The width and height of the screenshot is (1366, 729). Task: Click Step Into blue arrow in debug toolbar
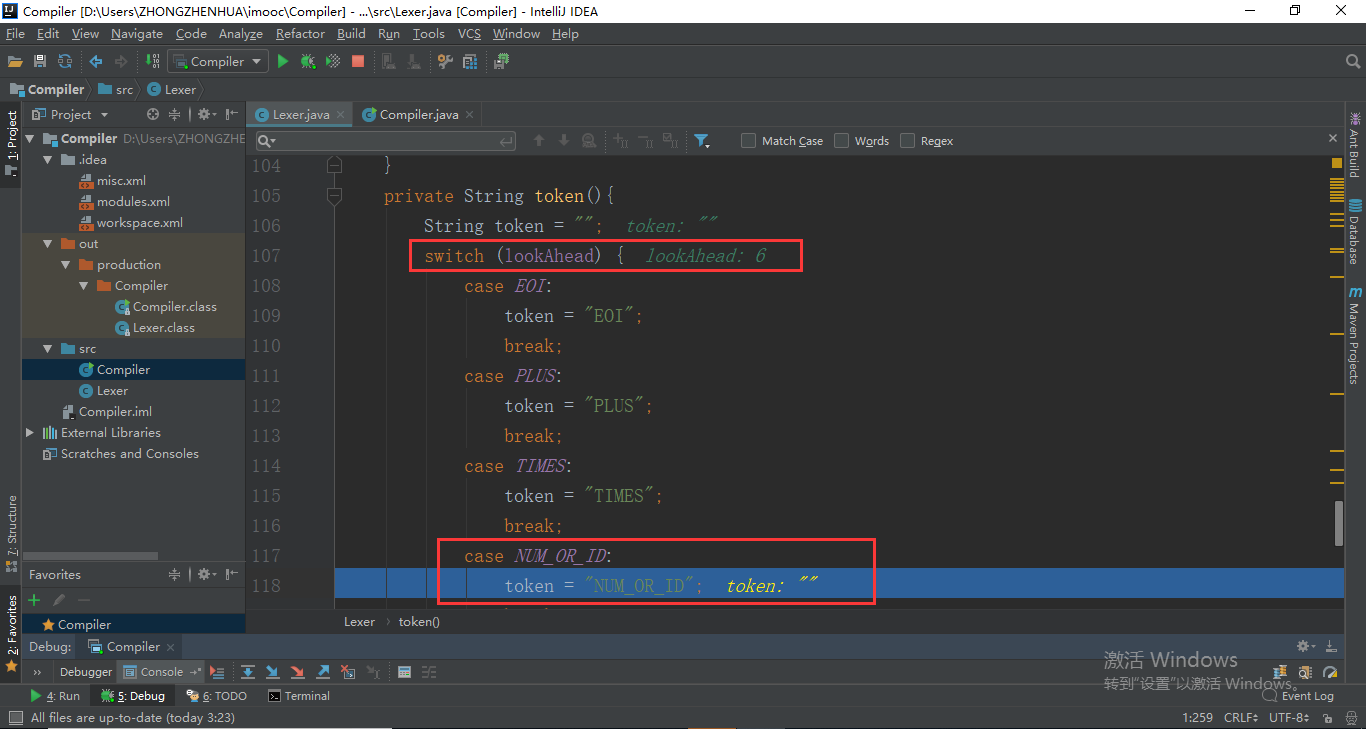click(273, 672)
